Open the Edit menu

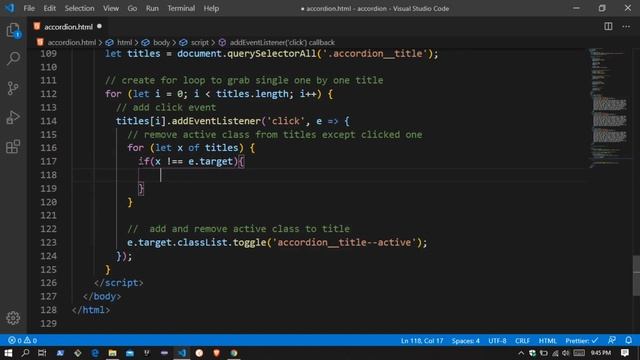click(x=49, y=8)
